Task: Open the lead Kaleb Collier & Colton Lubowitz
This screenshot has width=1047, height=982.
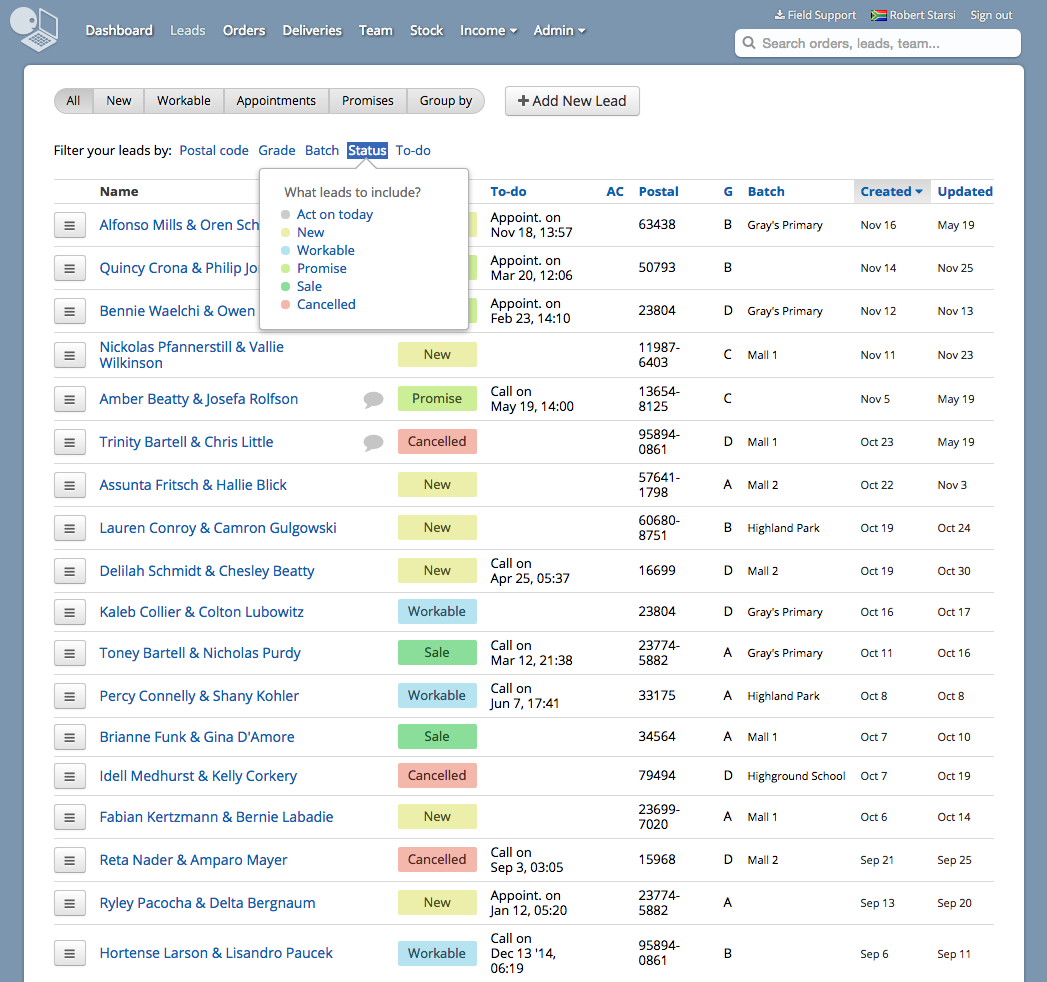Action: coord(201,612)
